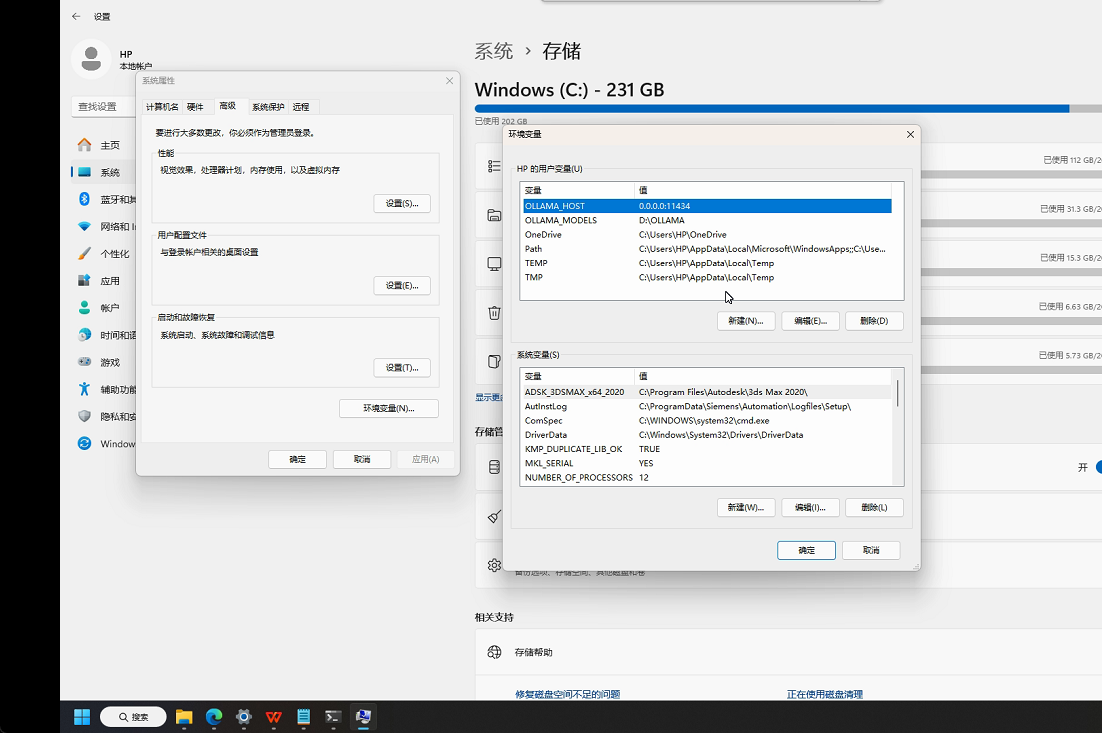This screenshot has height=733, width=1102.
Task: Select the KMP_DUPLICATE_LIB_OK row
Action: click(707, 449)
